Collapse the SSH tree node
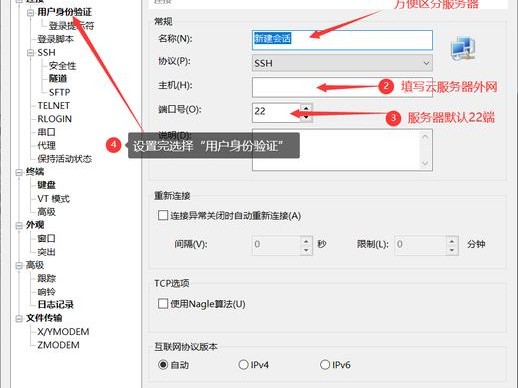The image size is (518, 388). (x=30, y=53)
